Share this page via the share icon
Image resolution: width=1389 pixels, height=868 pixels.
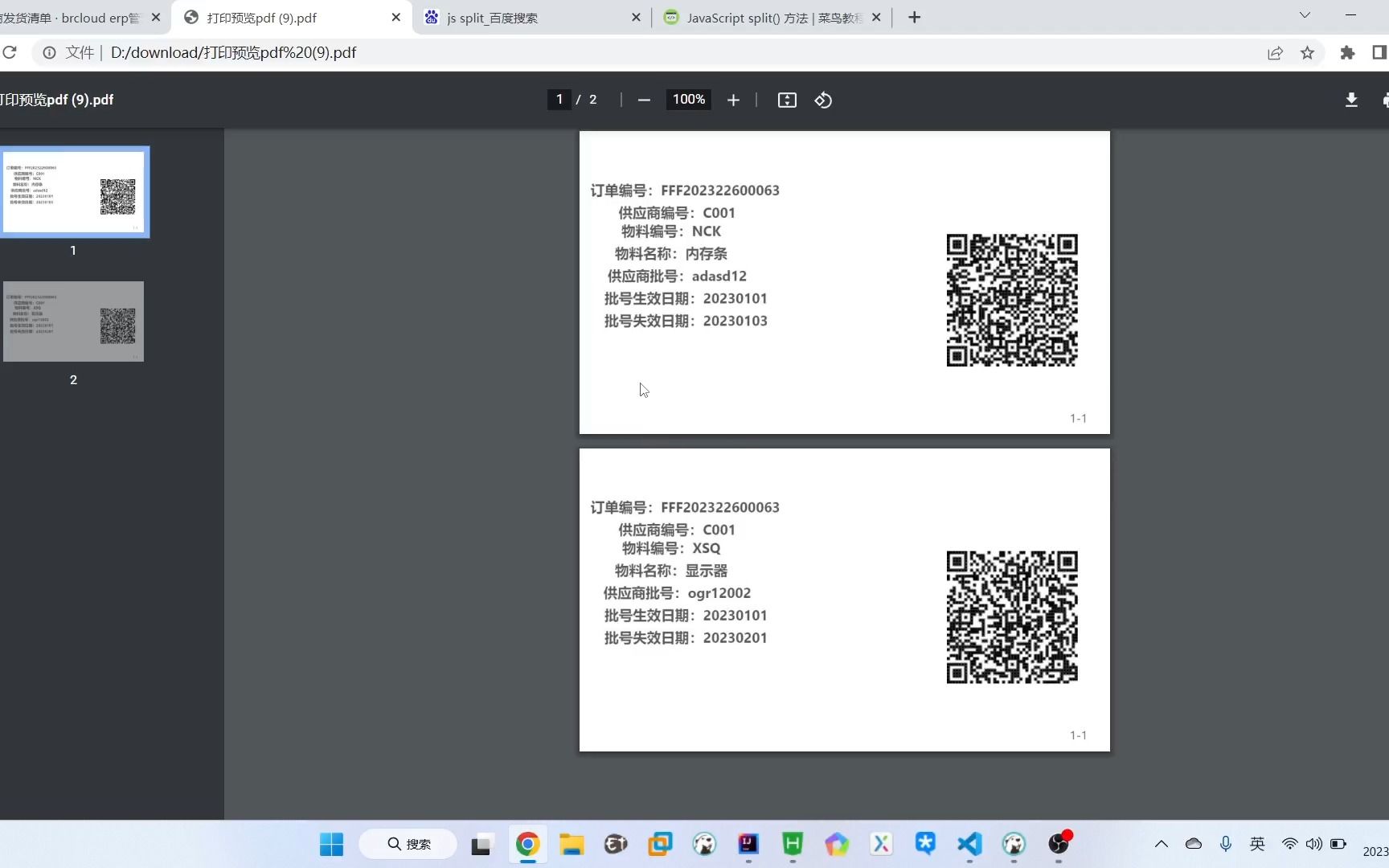pyautogui.click(x=1275, y=52)
